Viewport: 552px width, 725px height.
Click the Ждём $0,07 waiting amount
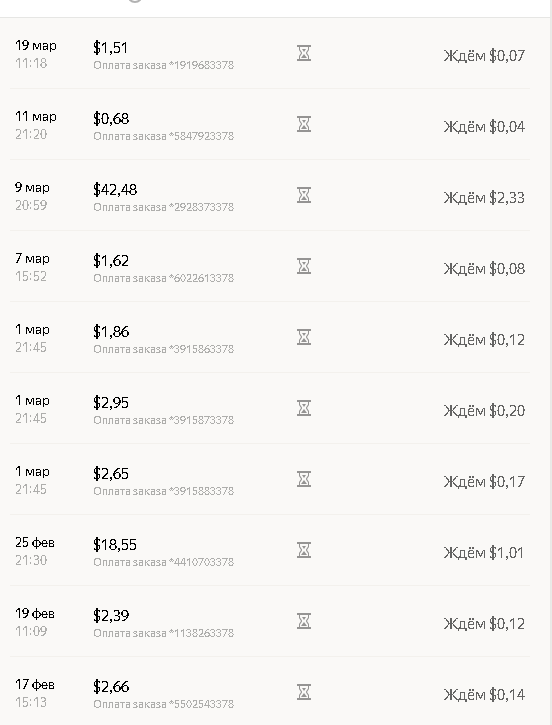click(484, 56)
